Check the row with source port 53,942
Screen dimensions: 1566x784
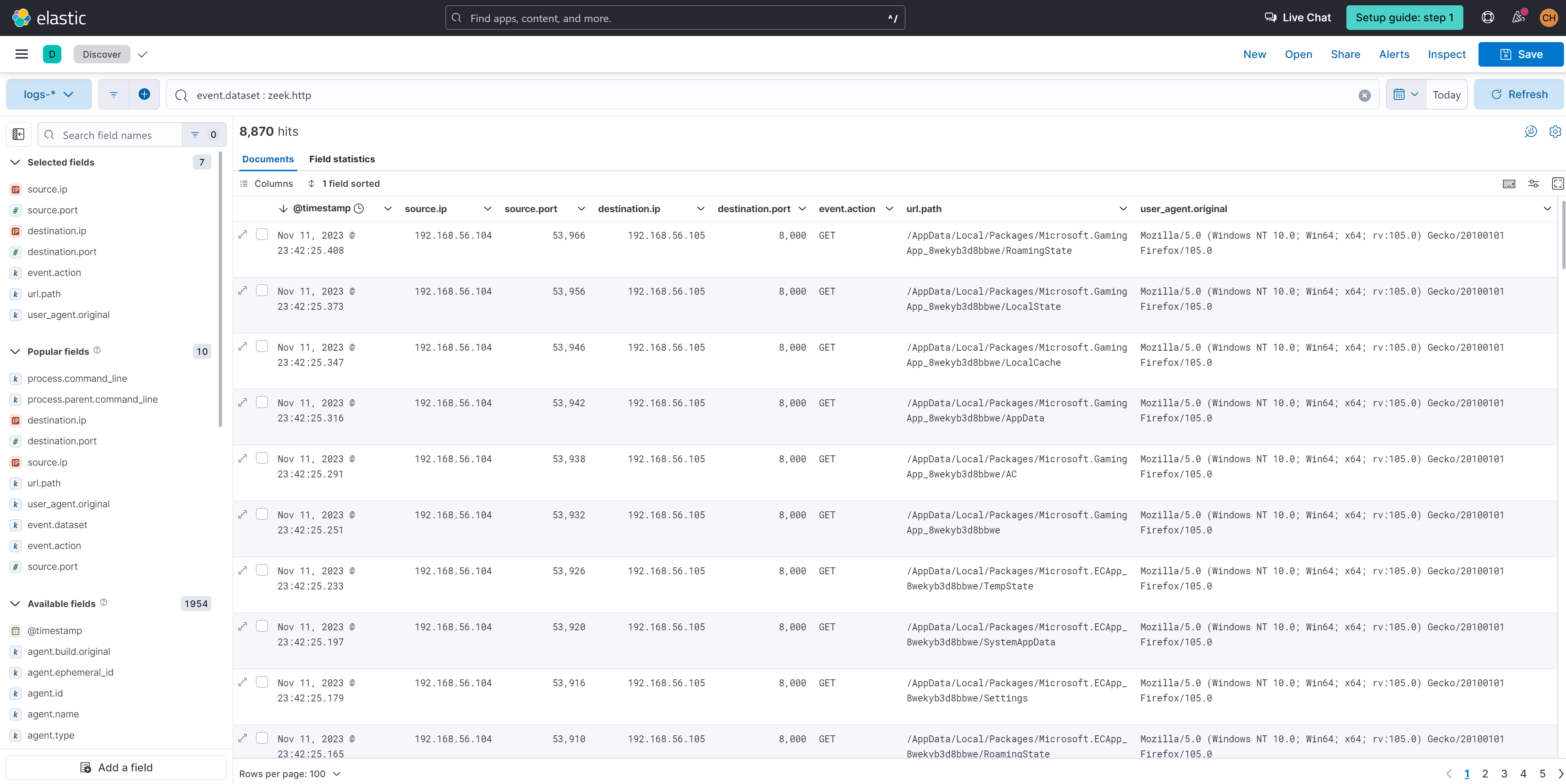click(x=262, y=402)
